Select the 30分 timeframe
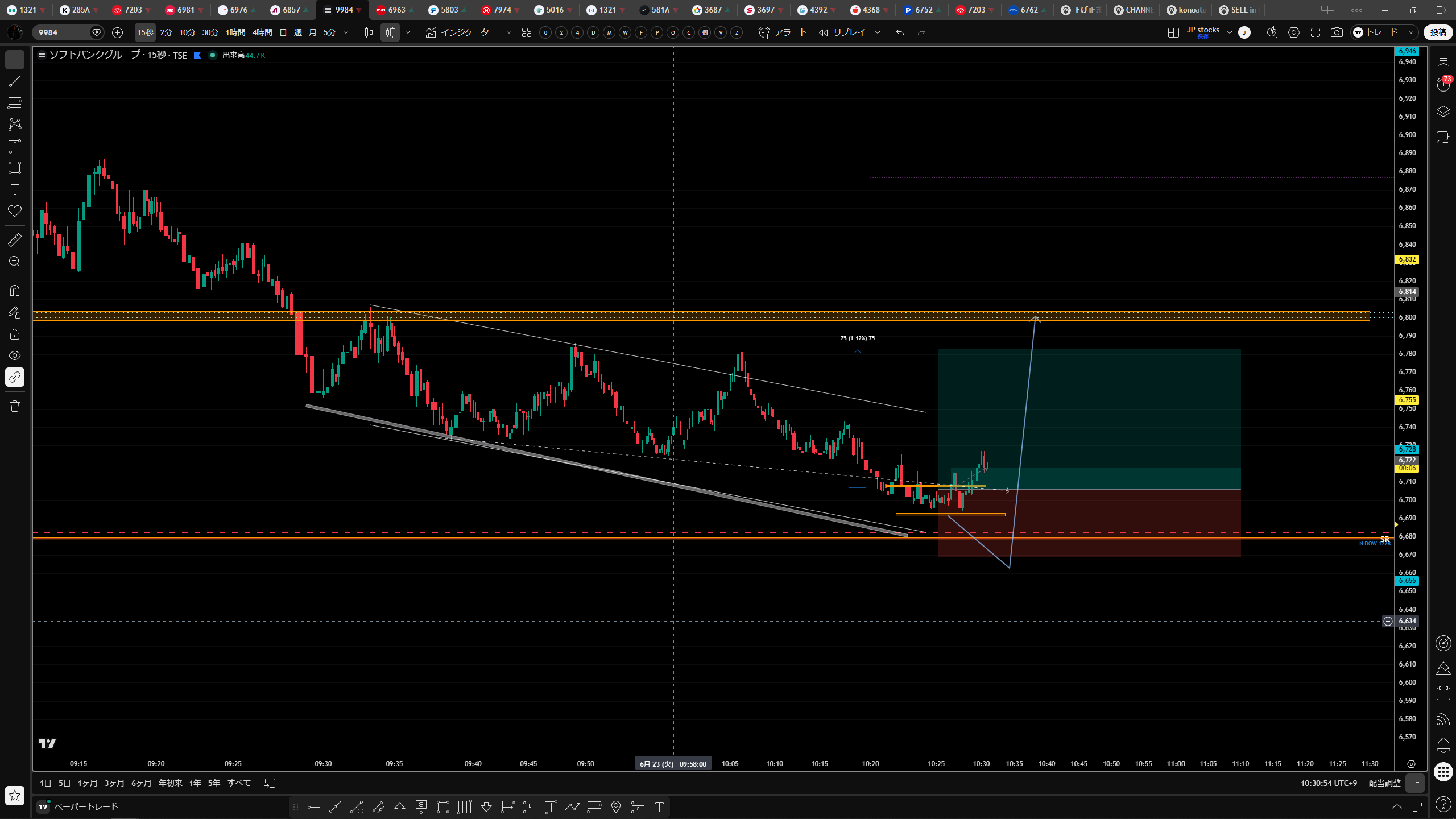 point(210,32)
